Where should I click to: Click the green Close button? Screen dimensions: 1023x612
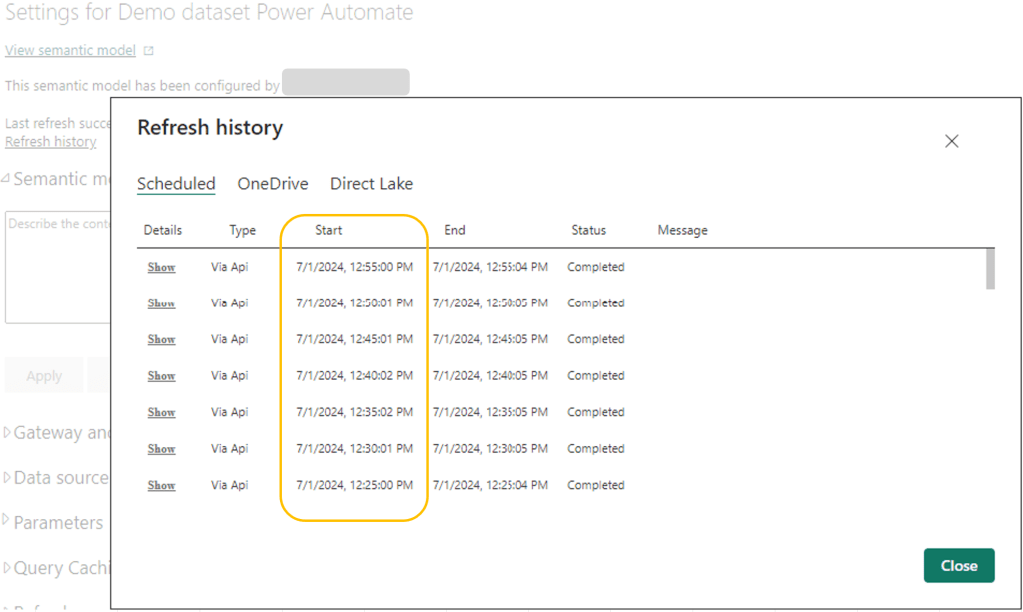tap(958, 566)
